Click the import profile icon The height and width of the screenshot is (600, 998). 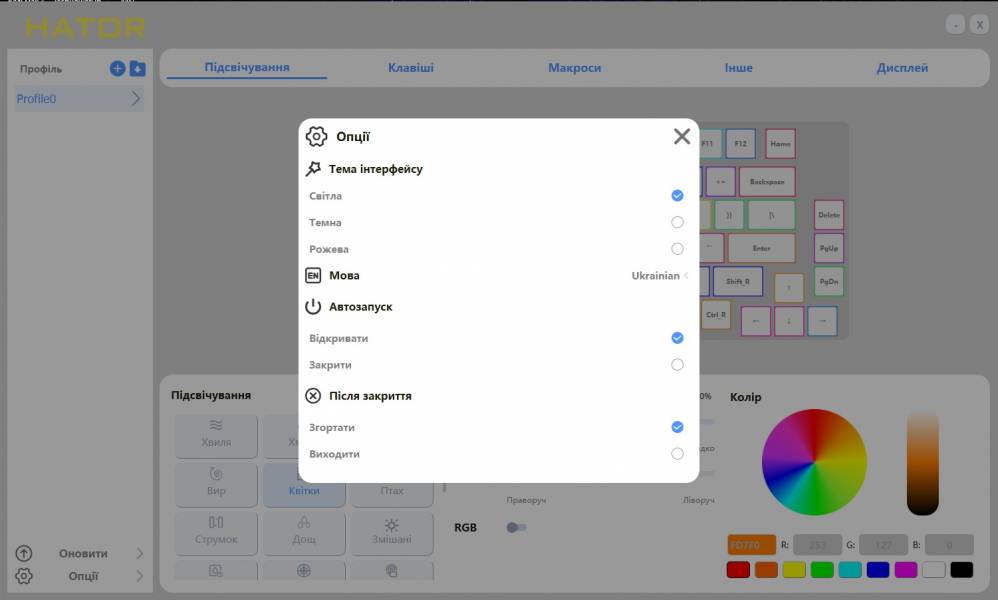point(137,69)
